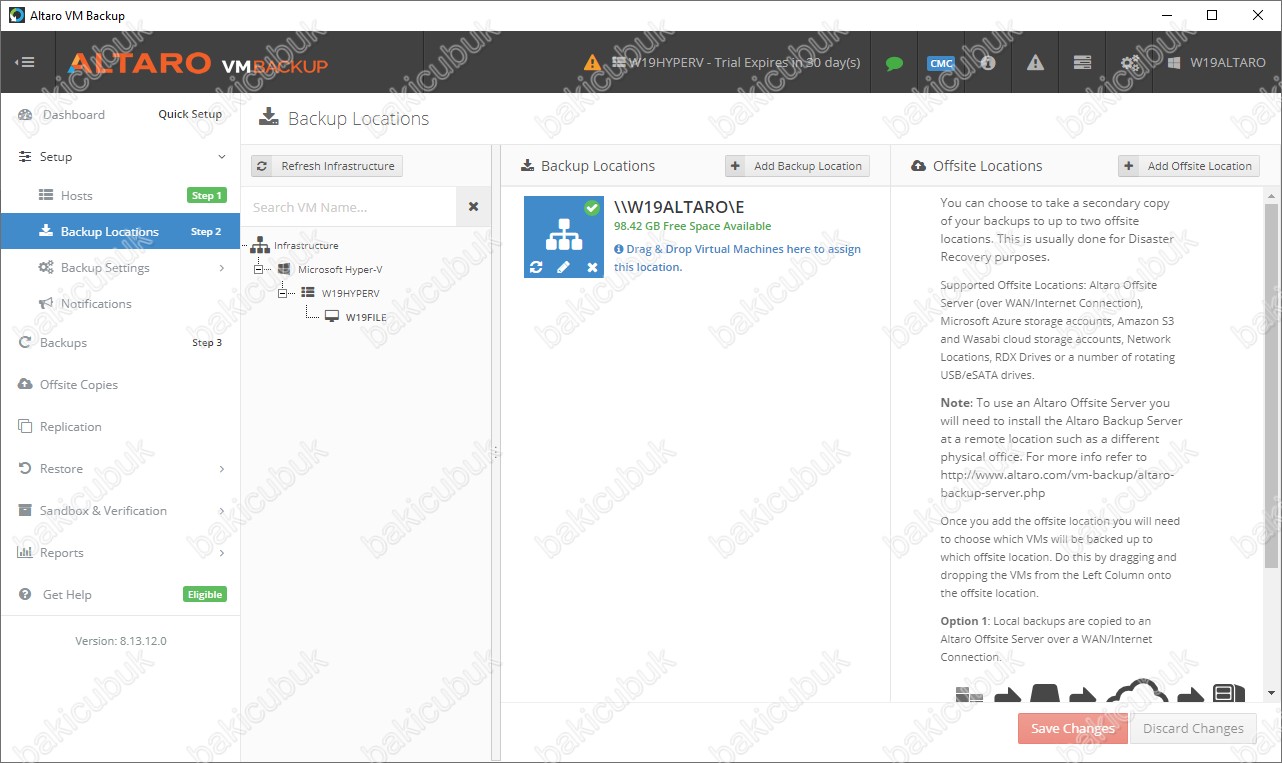Screen dimensions: 1282x763
Task: Click the Version: 8.13.12.0 text
Action: coord(121,640)
